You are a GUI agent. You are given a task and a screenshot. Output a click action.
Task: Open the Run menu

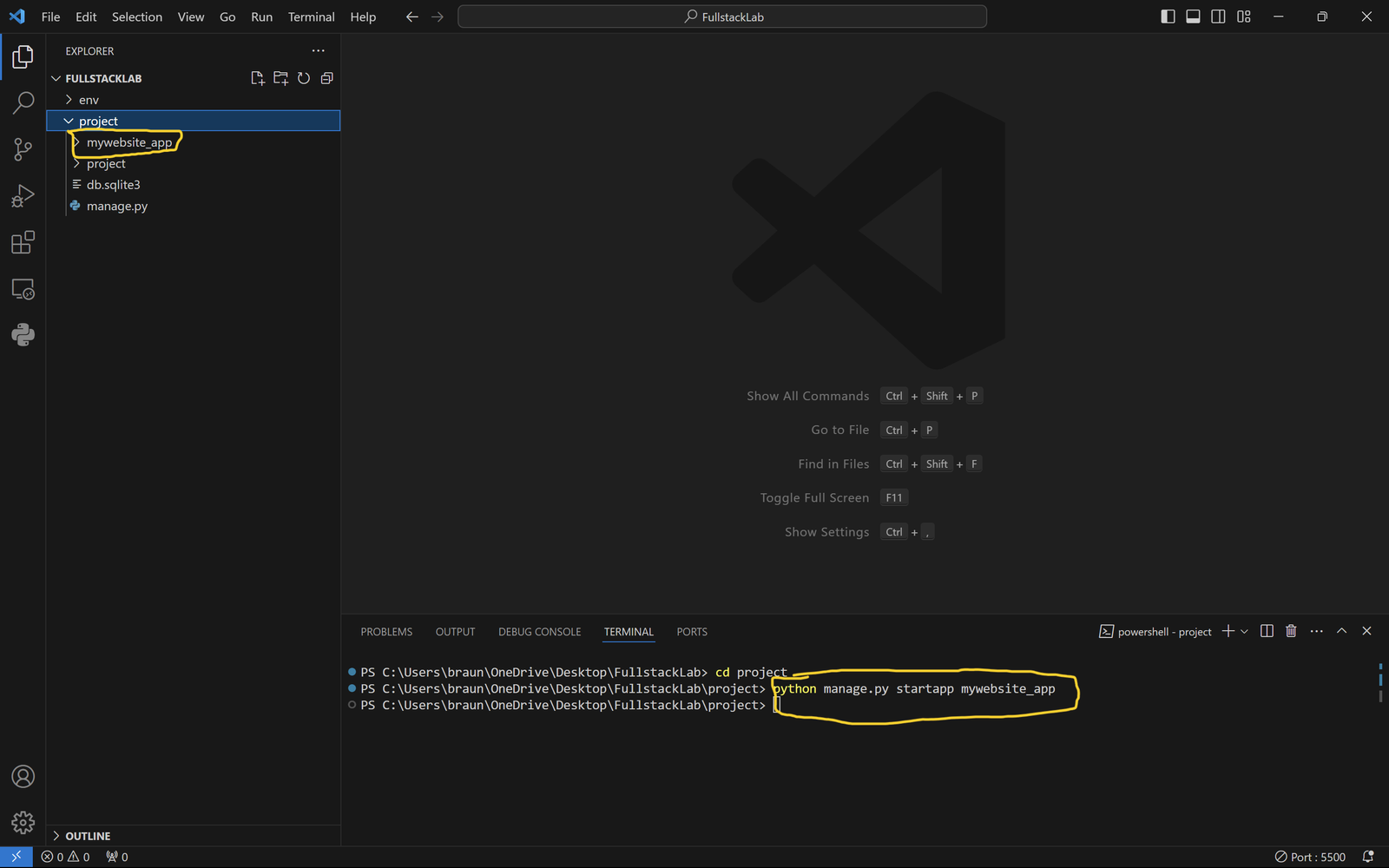click(x=261, y=16)
